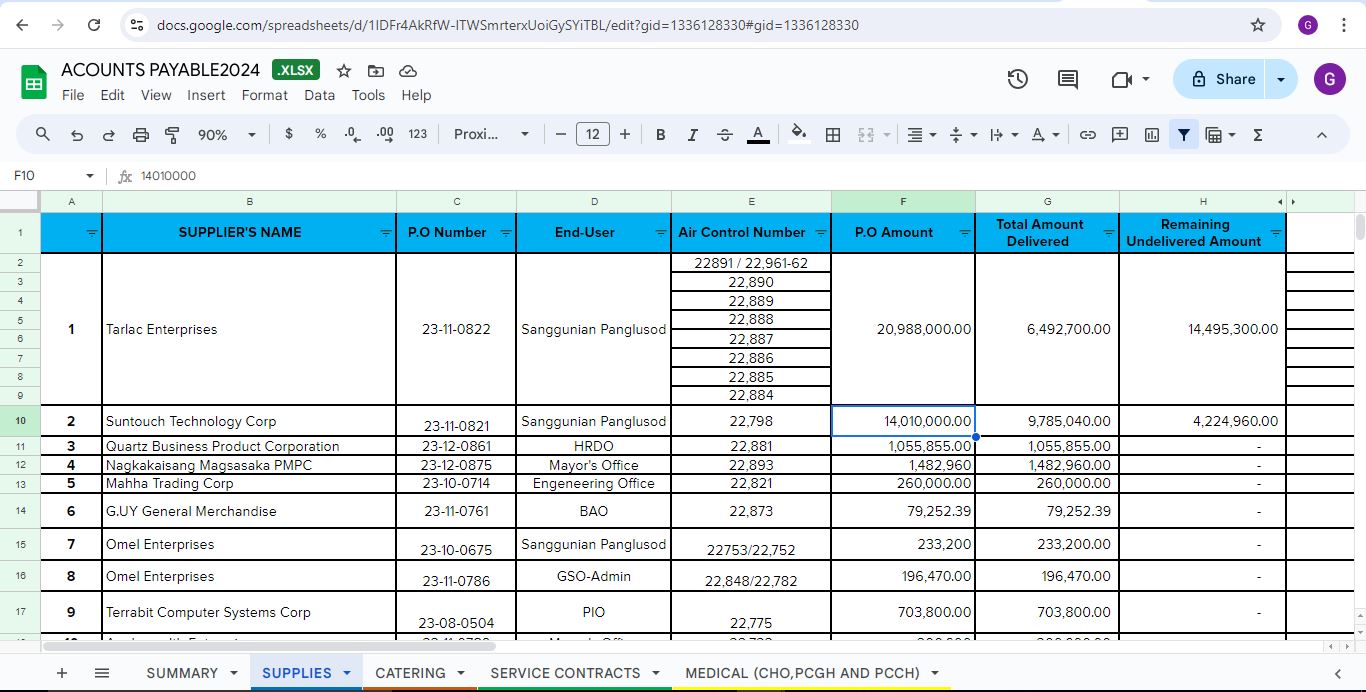Switch to the CATERING sheet tab
1366x692 pixels.
pyautogui.click(x=410, y=673)
